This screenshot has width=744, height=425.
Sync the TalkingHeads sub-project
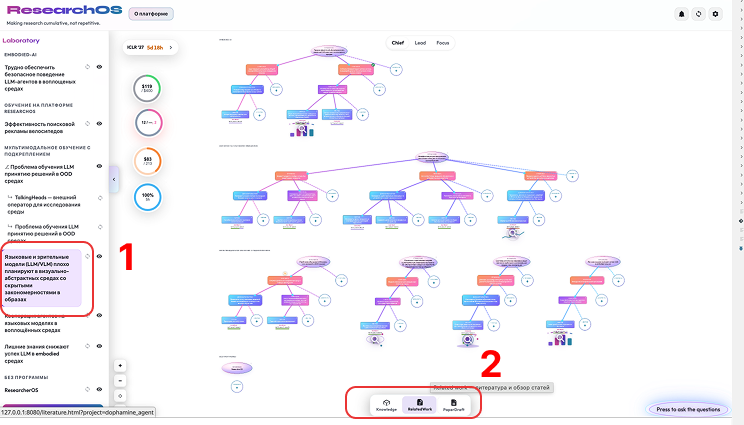(100, 198)
